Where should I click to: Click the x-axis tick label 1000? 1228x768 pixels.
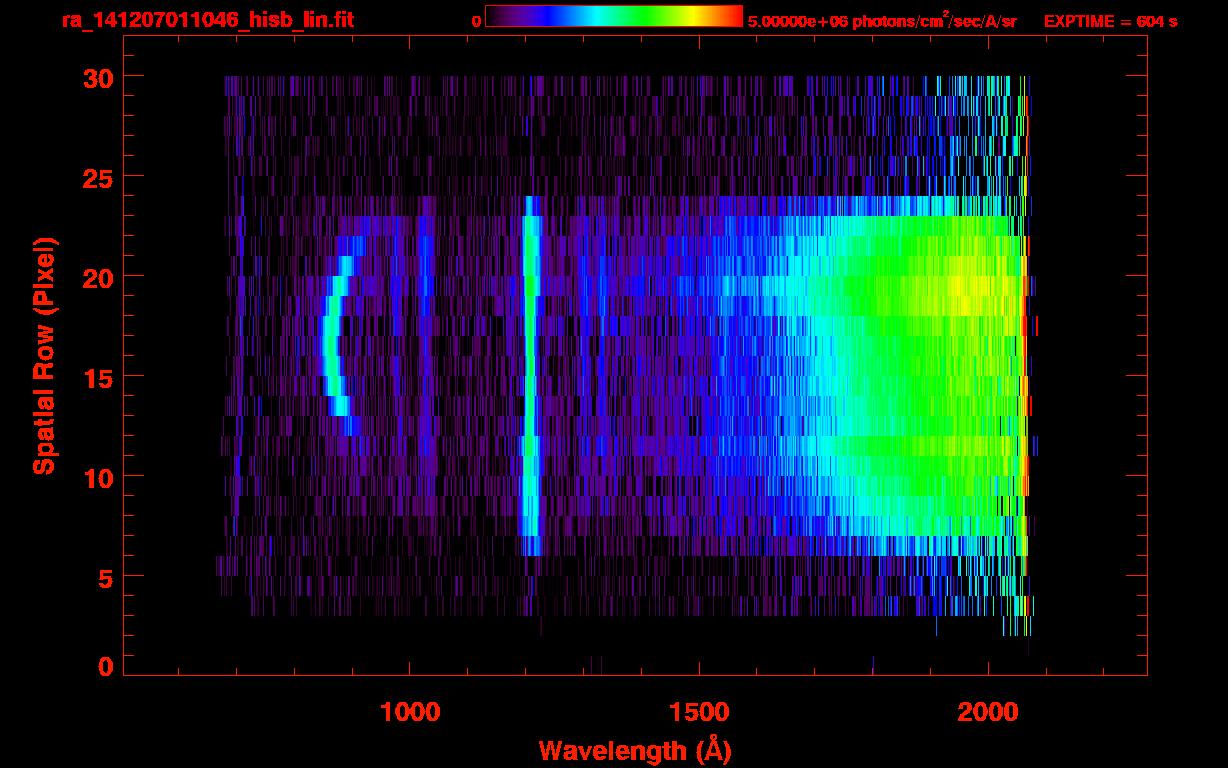point(410,712)
